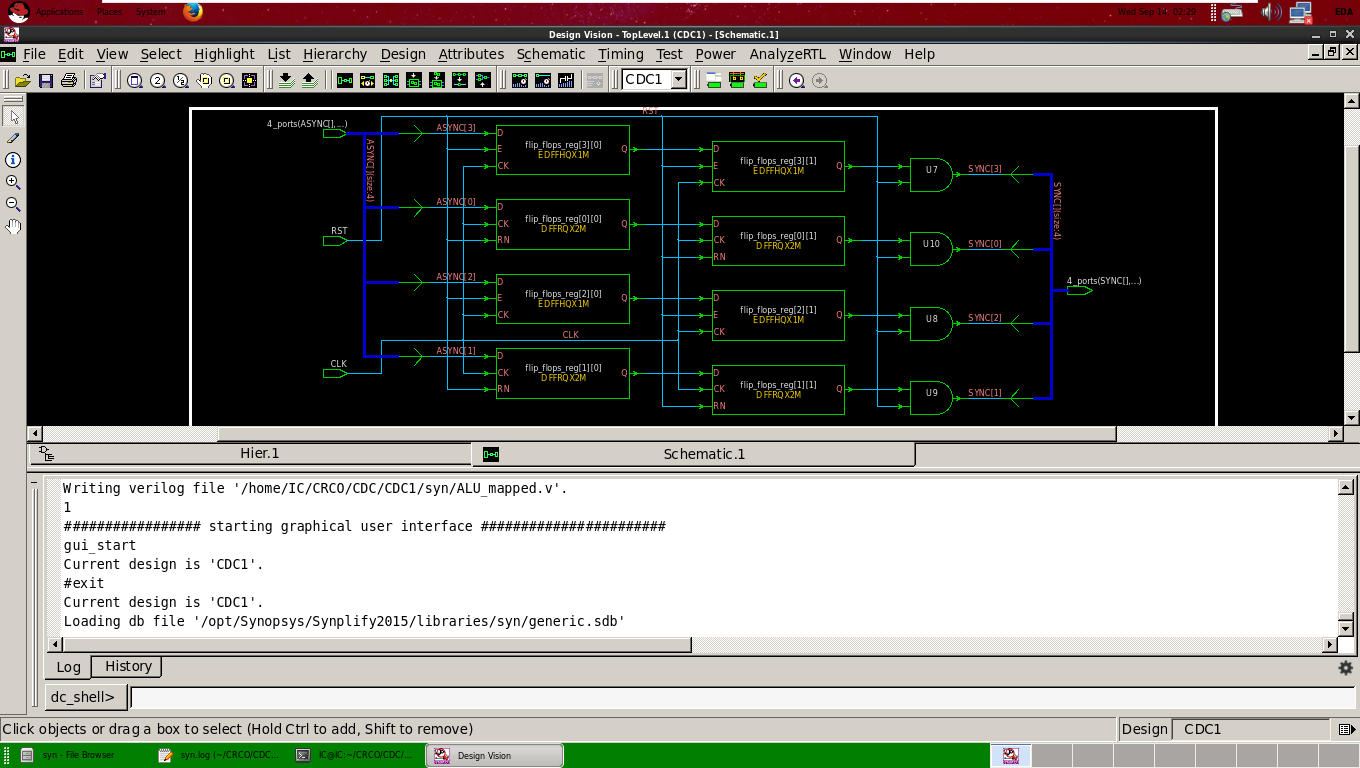1360x768 pixels.
Task: Switch to the Hier.1 tab
Action: coord(259,453)
